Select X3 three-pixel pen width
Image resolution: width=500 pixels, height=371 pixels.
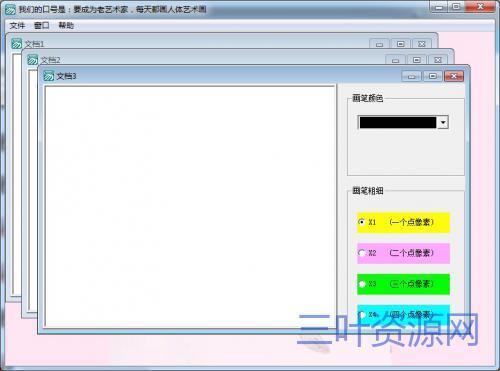(x=403, y=284)
